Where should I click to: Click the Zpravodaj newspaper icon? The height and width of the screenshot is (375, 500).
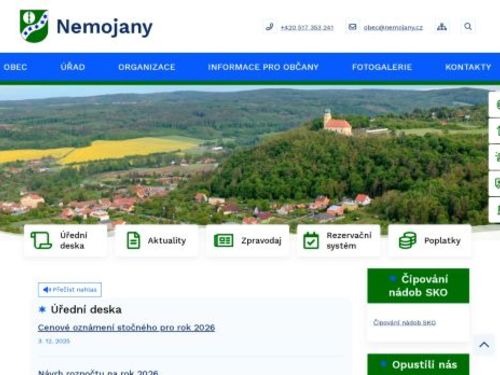(223, 240)
